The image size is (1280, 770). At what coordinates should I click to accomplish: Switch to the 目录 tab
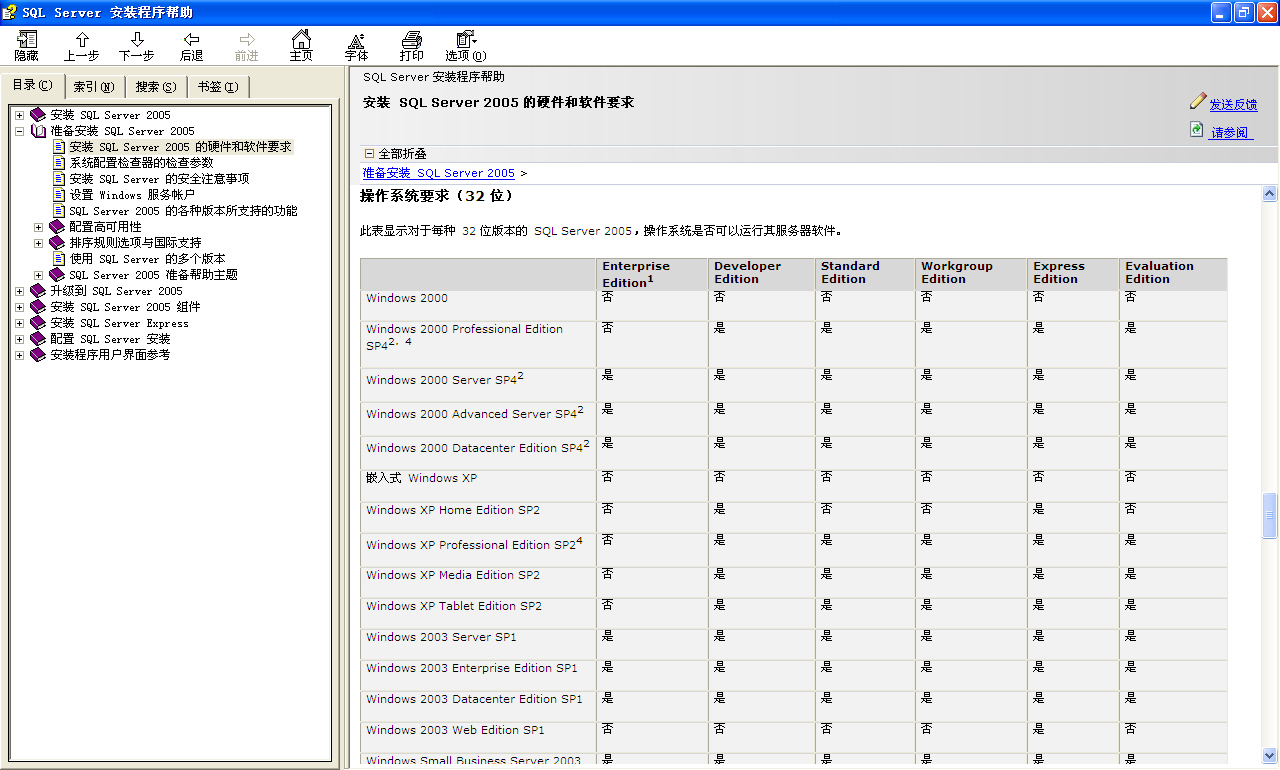click(x=33, y=85)
